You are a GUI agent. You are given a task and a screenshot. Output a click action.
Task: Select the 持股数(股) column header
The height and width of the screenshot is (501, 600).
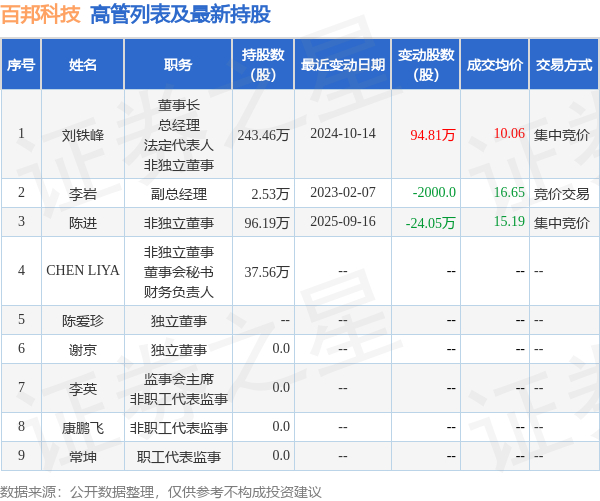pyautogui.click(x=263, y=65)
